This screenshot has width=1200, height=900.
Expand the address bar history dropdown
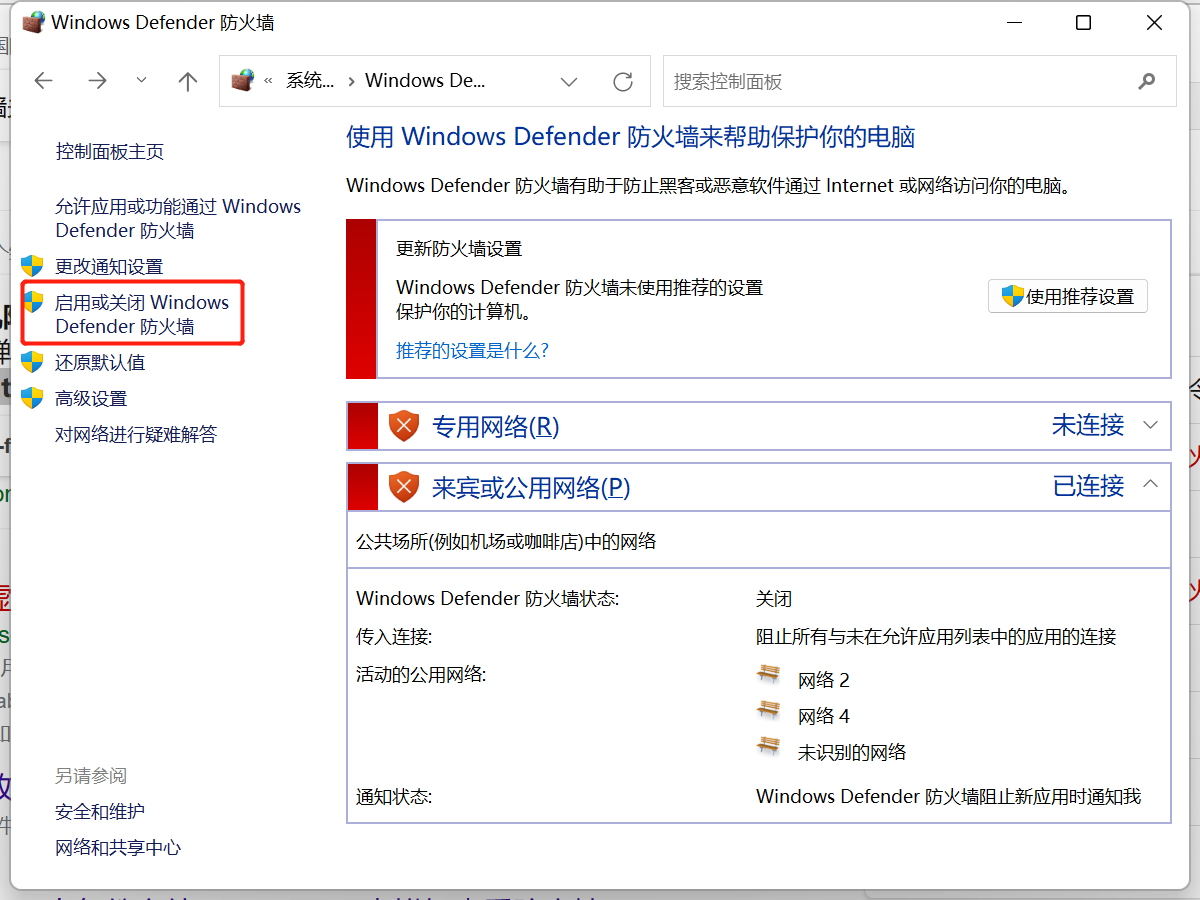(569, 82)
